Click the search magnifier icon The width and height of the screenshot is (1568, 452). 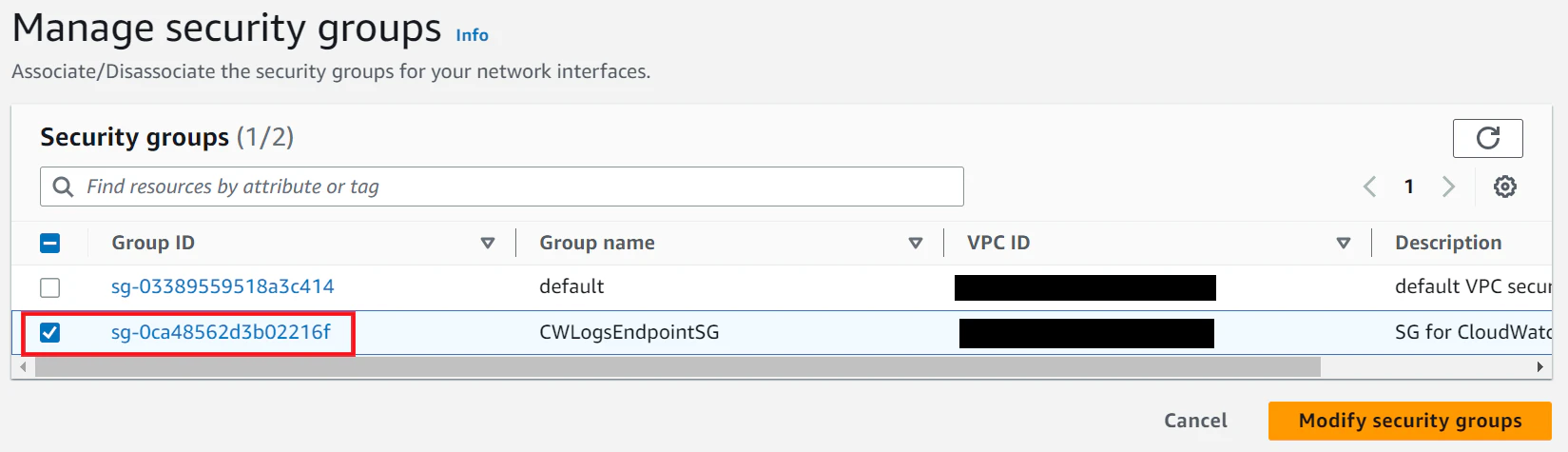(63, 187)
